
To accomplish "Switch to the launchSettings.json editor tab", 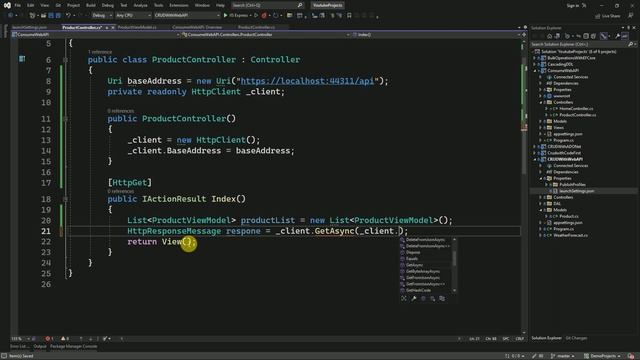I will 29,27.
